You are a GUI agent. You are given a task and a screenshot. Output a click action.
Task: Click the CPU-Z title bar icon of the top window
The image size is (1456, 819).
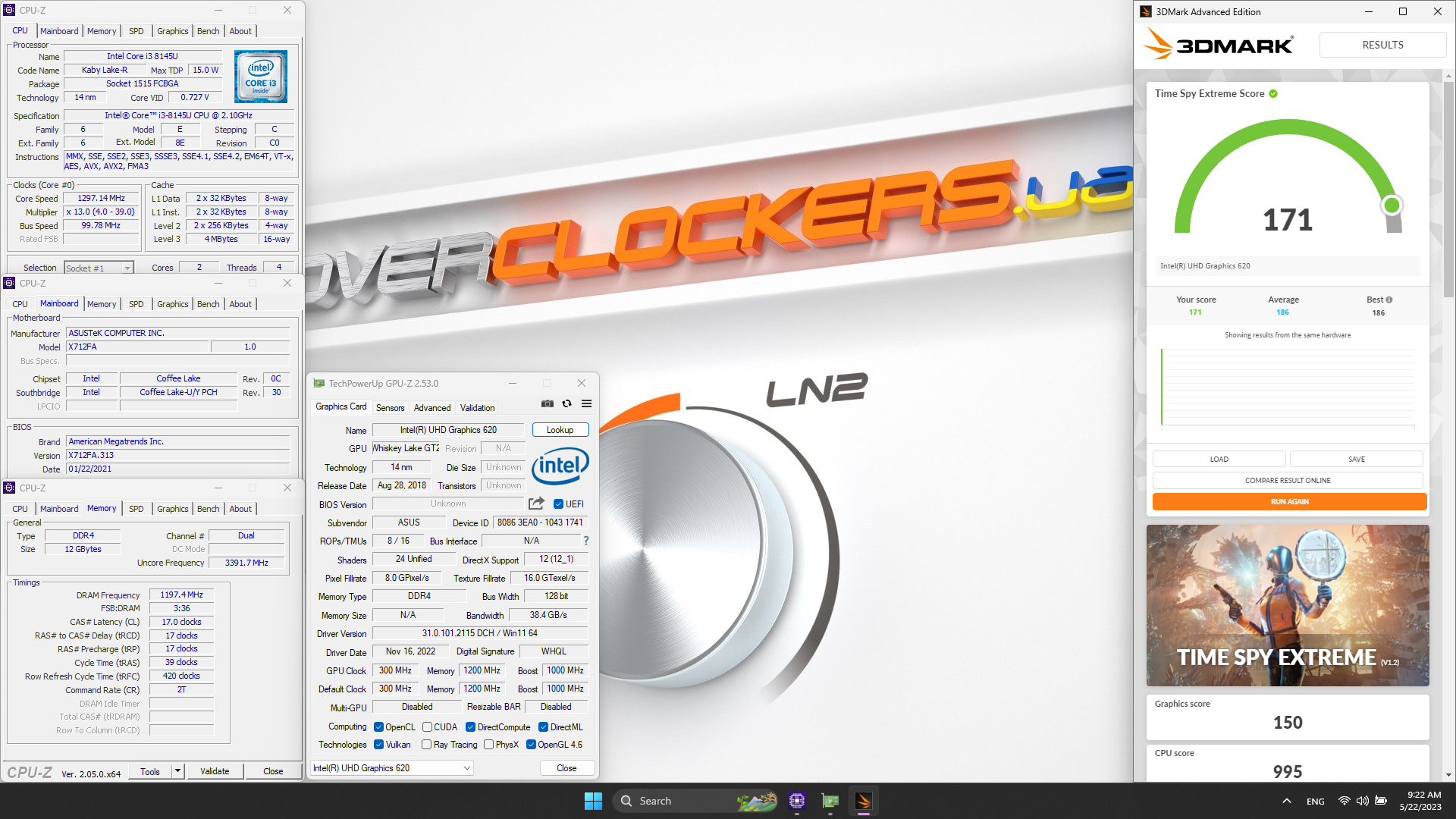click(9, 11)
